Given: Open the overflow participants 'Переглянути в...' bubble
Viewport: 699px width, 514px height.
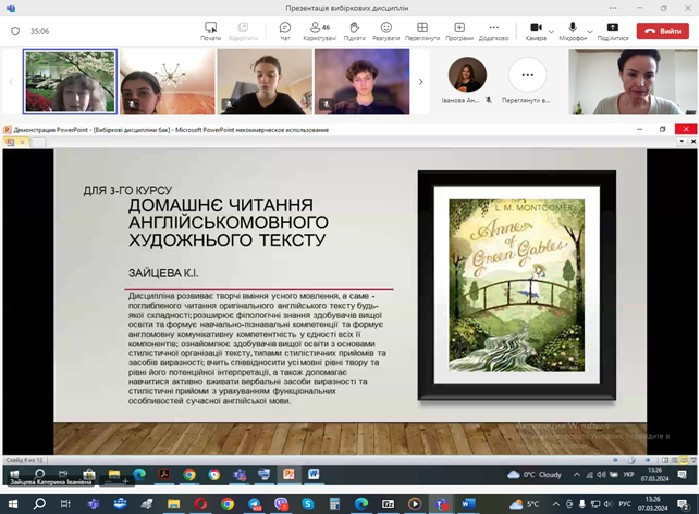Looking at the screenshot, I should coord(527,76).
